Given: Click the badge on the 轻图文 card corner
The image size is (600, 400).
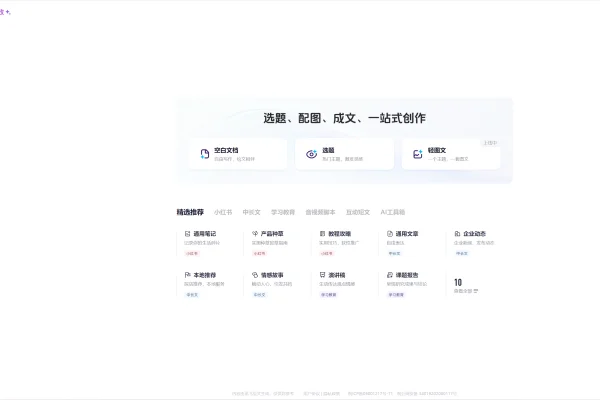Looking at the screenshot, I should tap(490, 143).
